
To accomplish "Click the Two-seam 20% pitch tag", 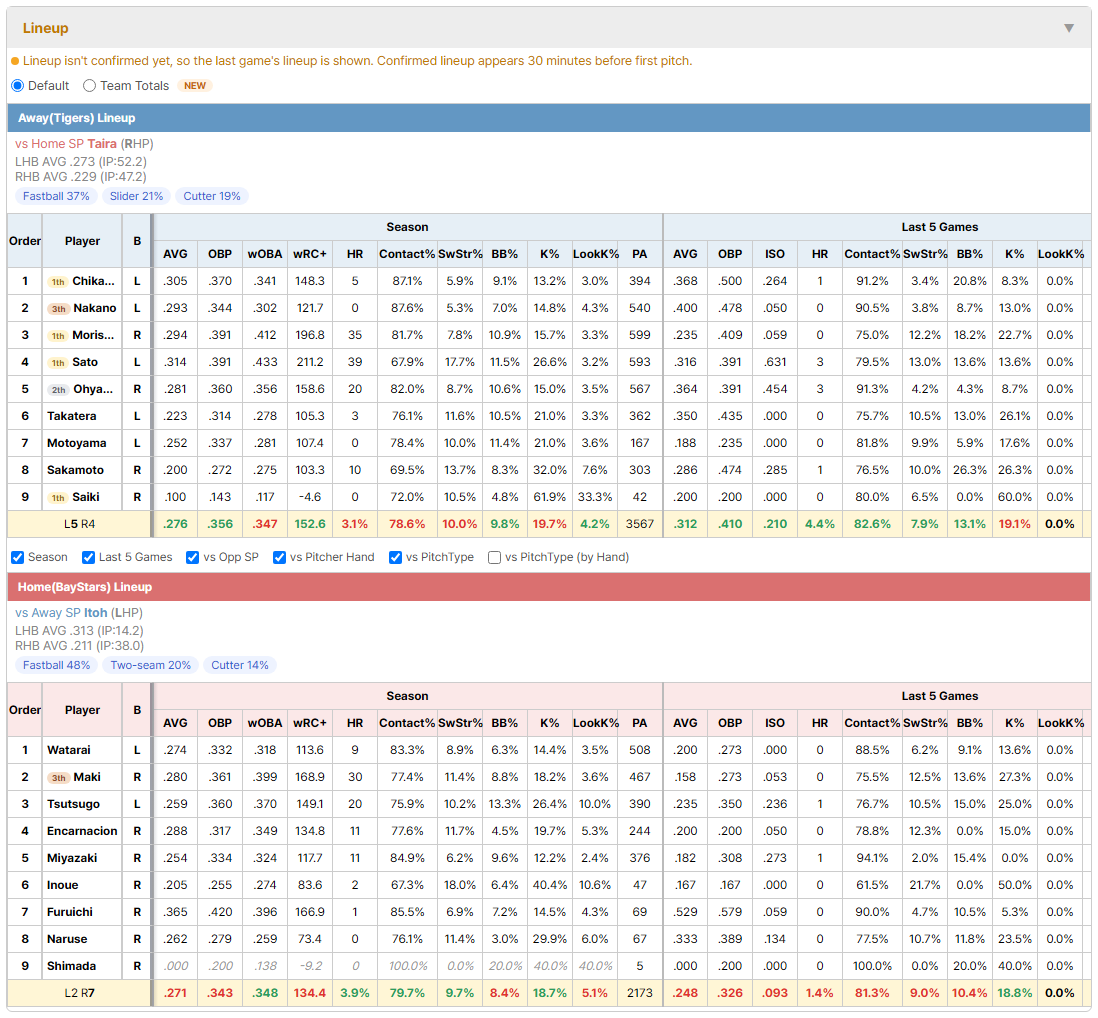I will tap(151, 665).
